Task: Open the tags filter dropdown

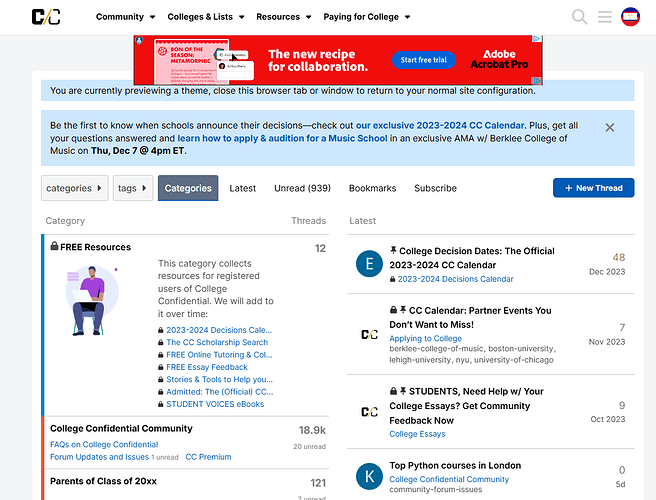Action: point(133,188)
